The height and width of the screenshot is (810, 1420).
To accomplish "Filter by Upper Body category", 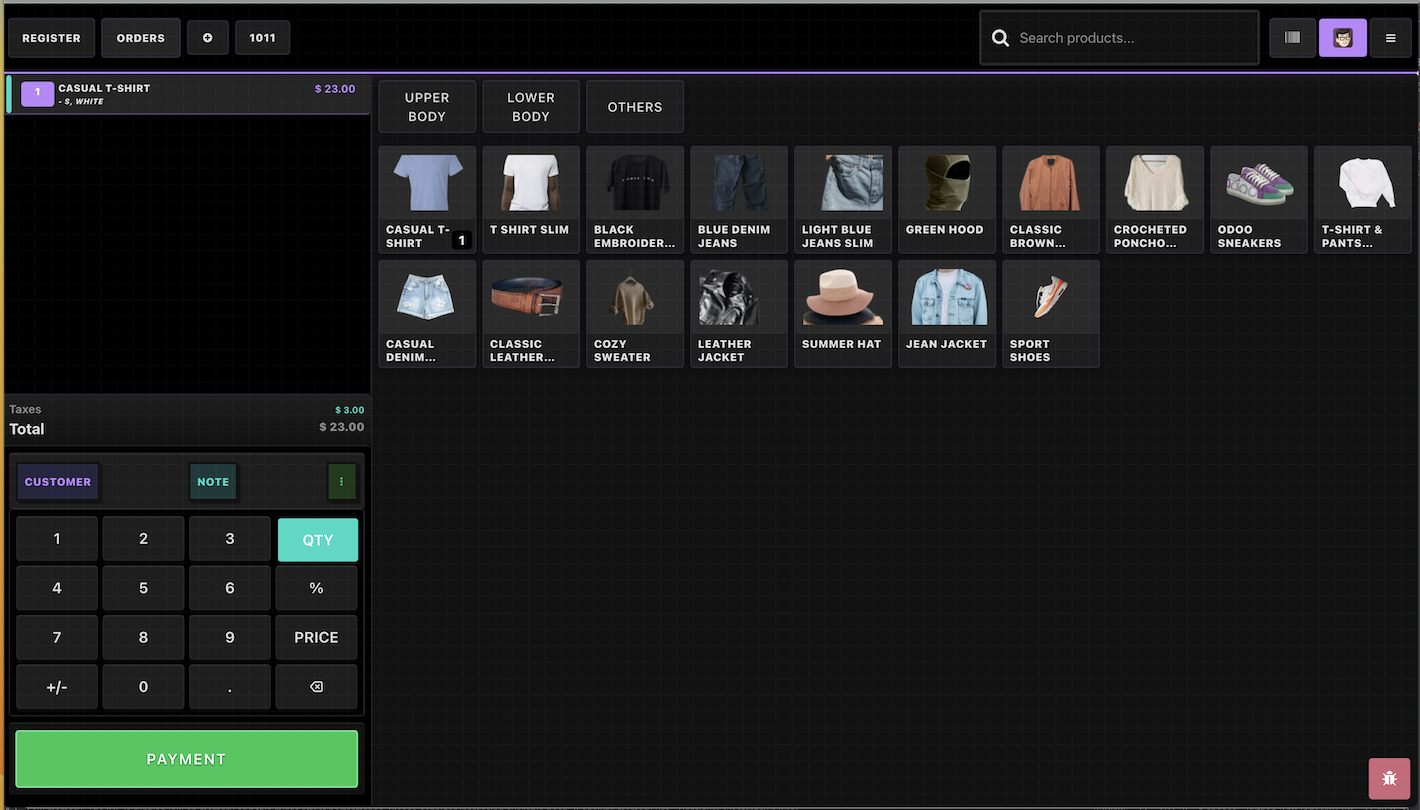I will [427, 107].
